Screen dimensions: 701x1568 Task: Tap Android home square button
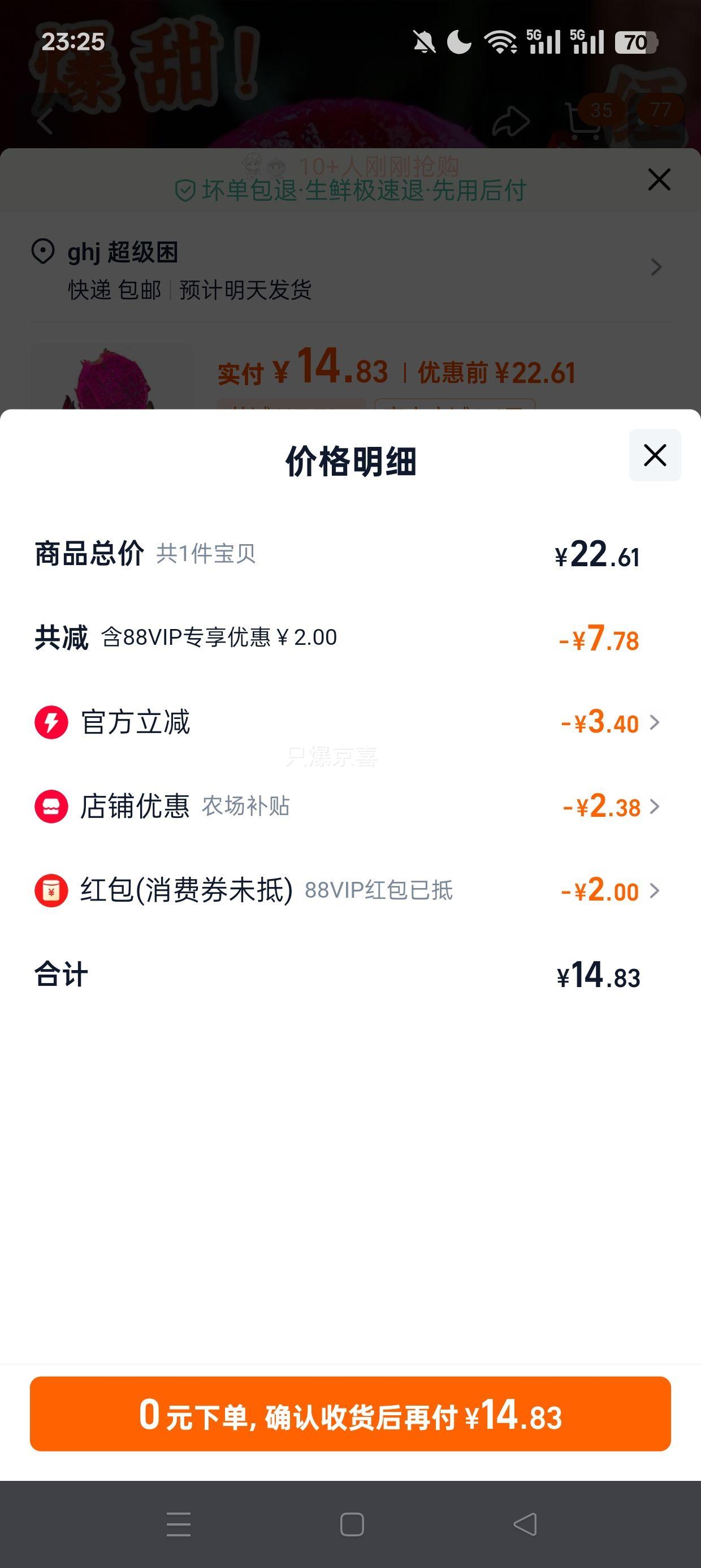(352, 1524)
